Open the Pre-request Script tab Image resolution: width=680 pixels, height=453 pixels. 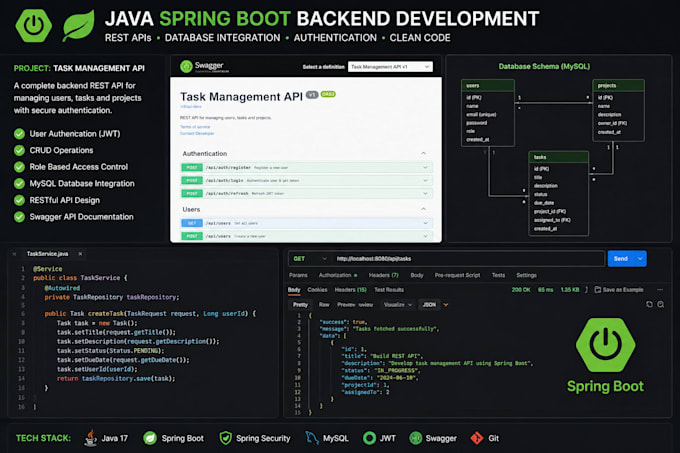click(457, 275)
